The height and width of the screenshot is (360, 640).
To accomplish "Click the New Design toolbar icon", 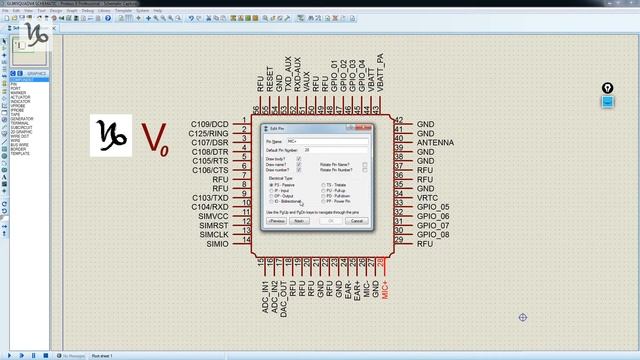I will coord(7,18).
